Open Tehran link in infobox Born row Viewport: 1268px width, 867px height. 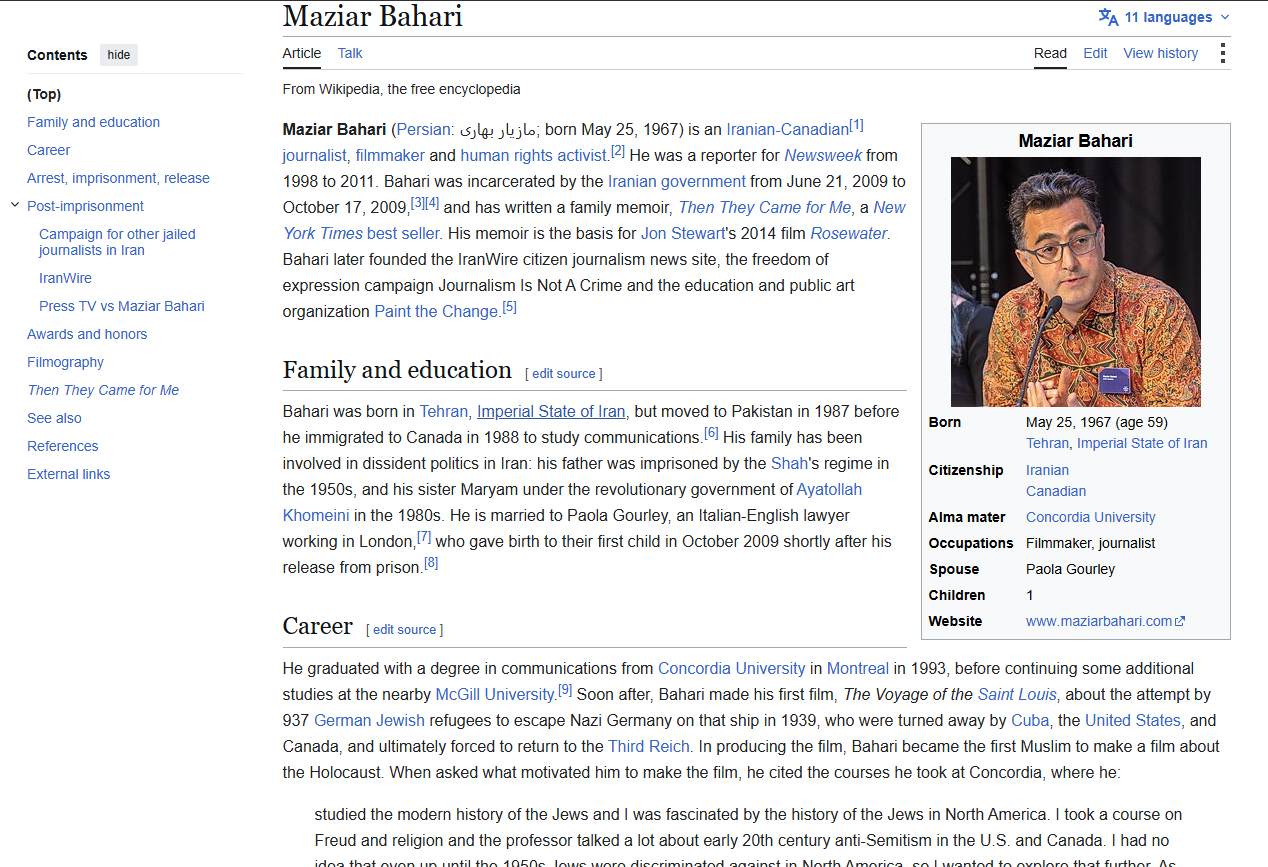tap(1047, 443)
